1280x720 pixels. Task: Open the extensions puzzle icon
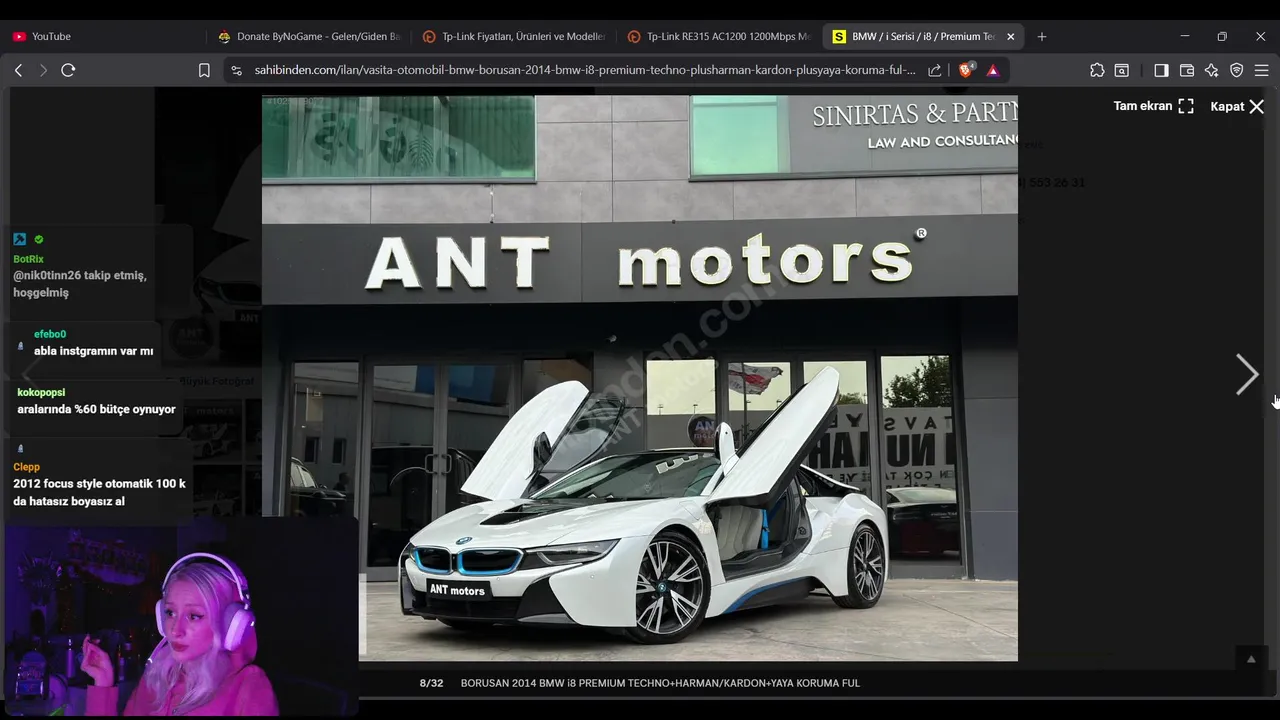(1097, 70)
